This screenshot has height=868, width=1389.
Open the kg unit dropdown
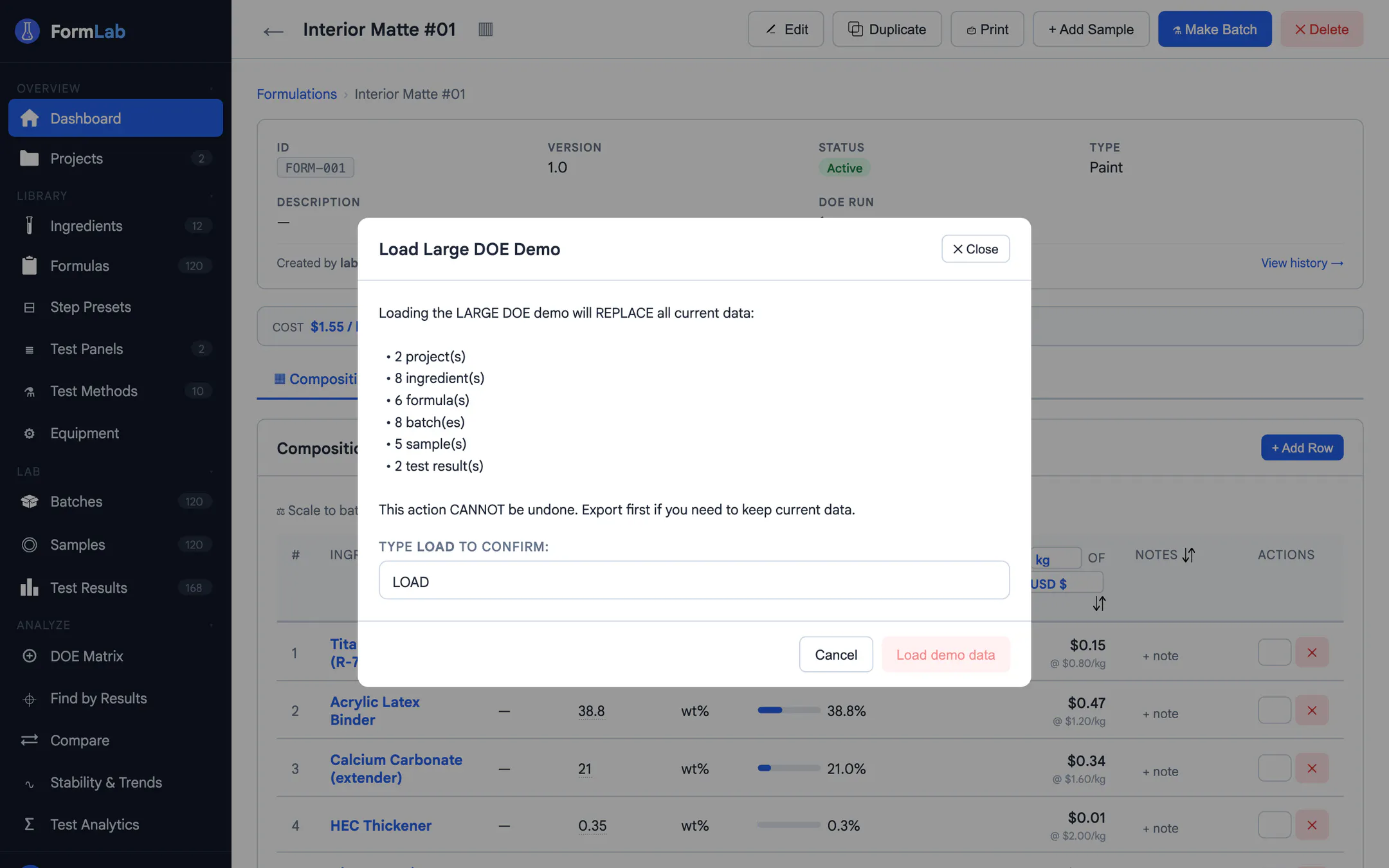click(x=1056, y=559)
